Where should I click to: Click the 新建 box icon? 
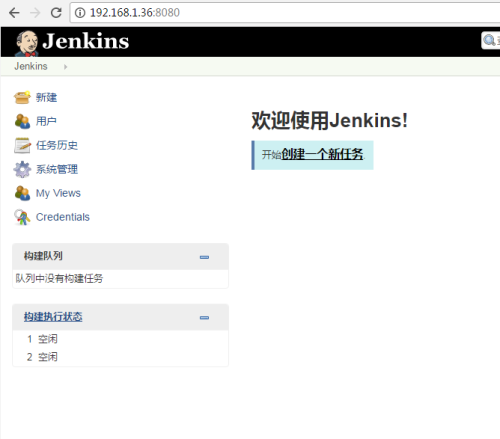tap(22, 97)
